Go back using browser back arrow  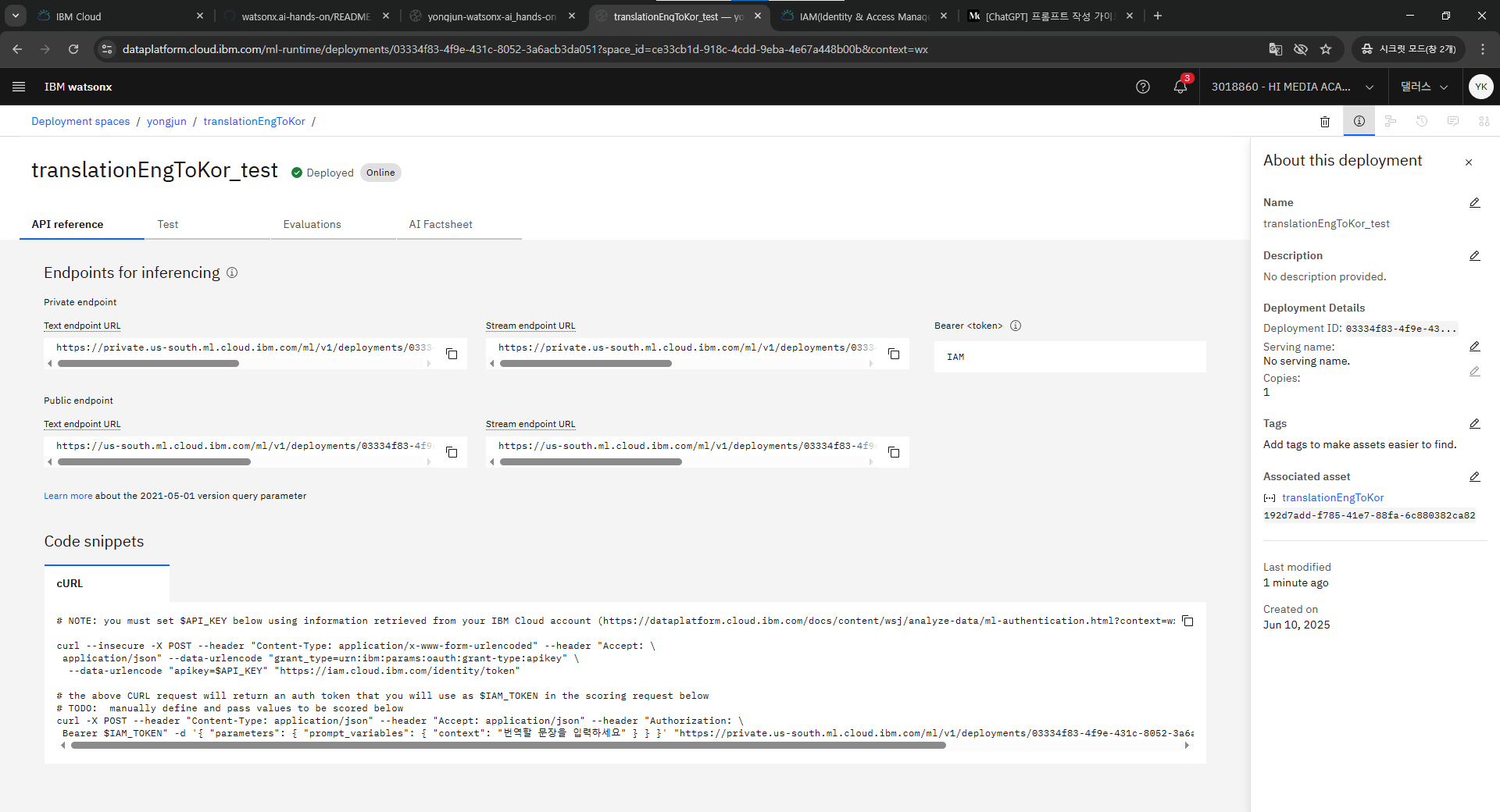click(x=17, y=49)
